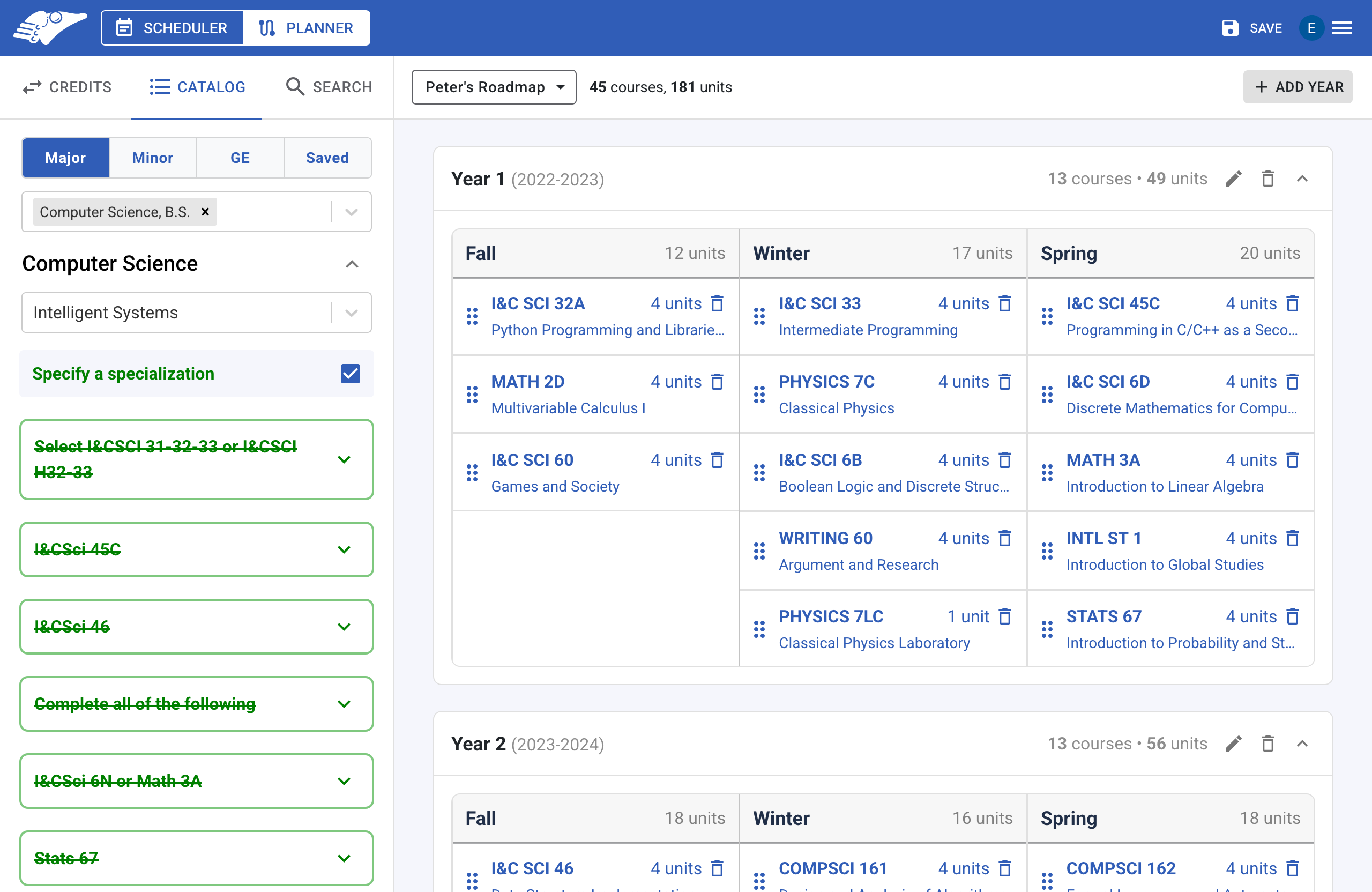Screen dimensions: 1372x892
Task: Click drag handle beside MATH 2D
Action: (x=472, y=395)
